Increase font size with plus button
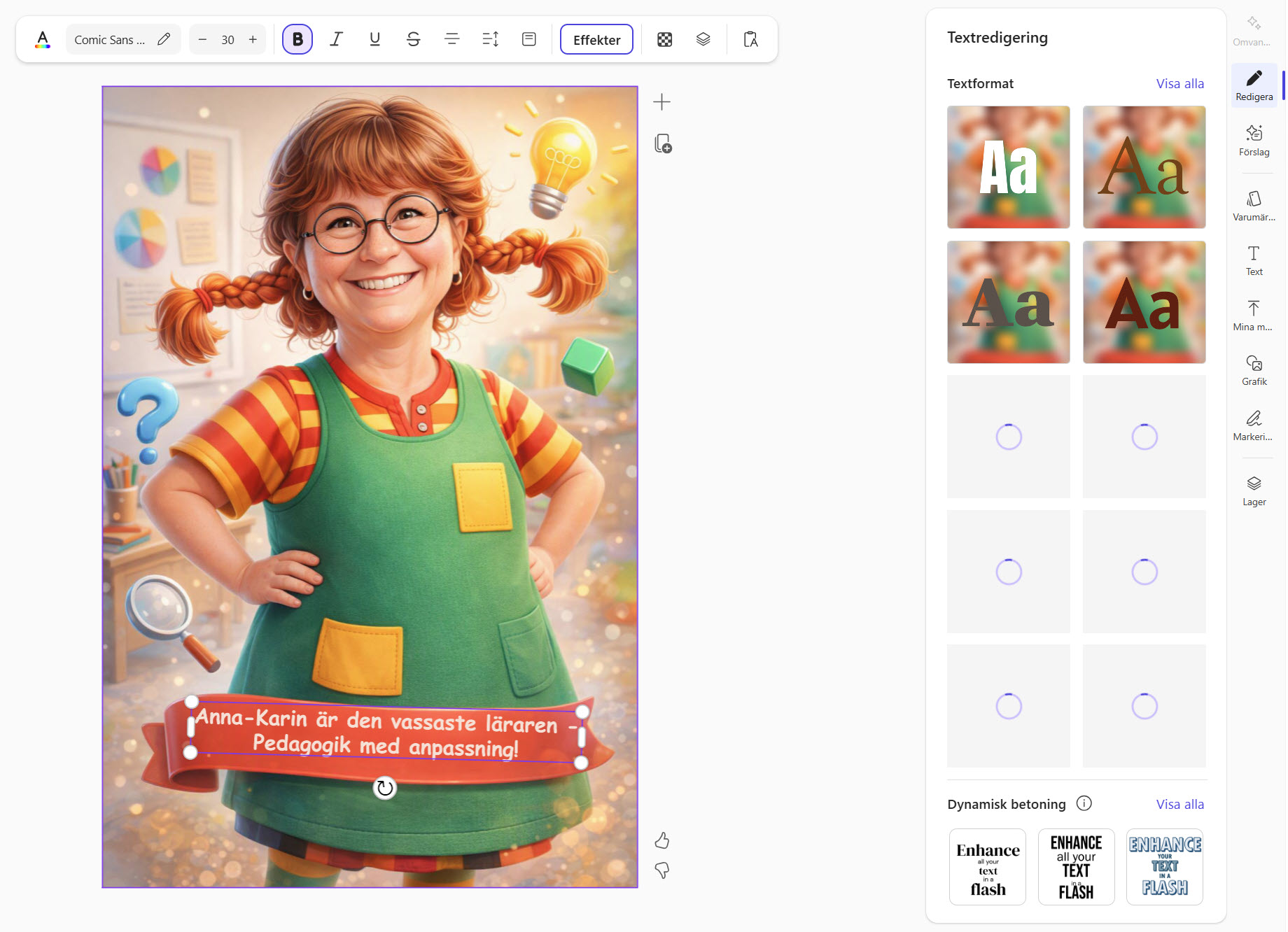Screen dimensions: 1288x932 point(253,40)
